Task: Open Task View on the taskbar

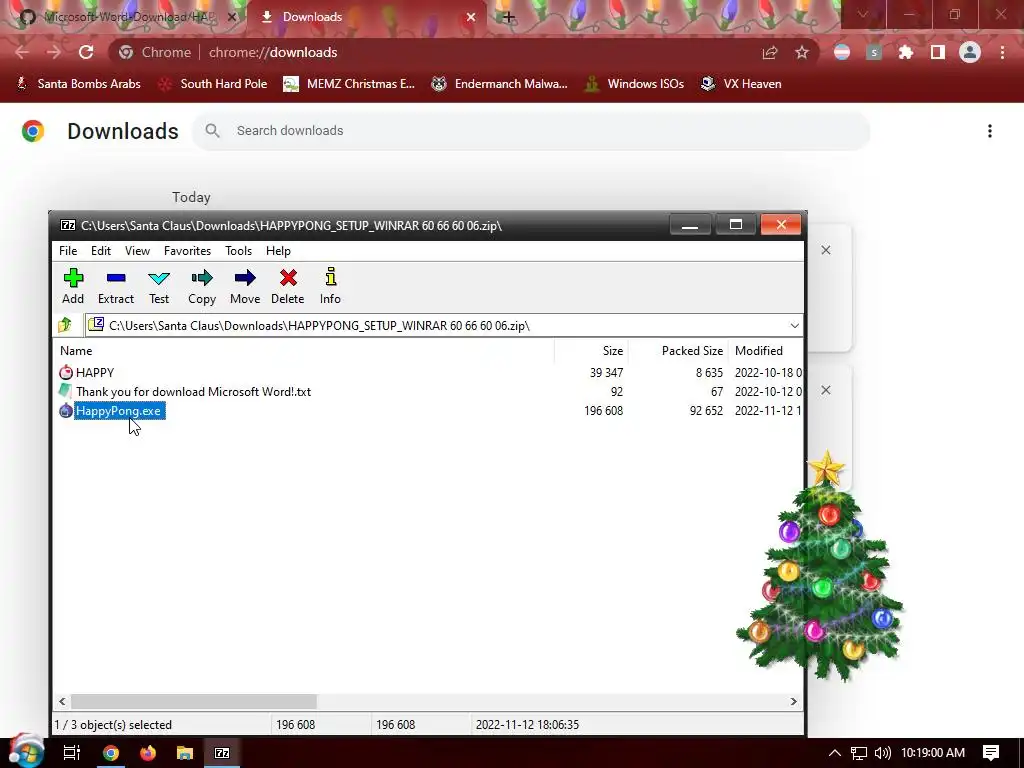Action: click(x=72, y=753)
